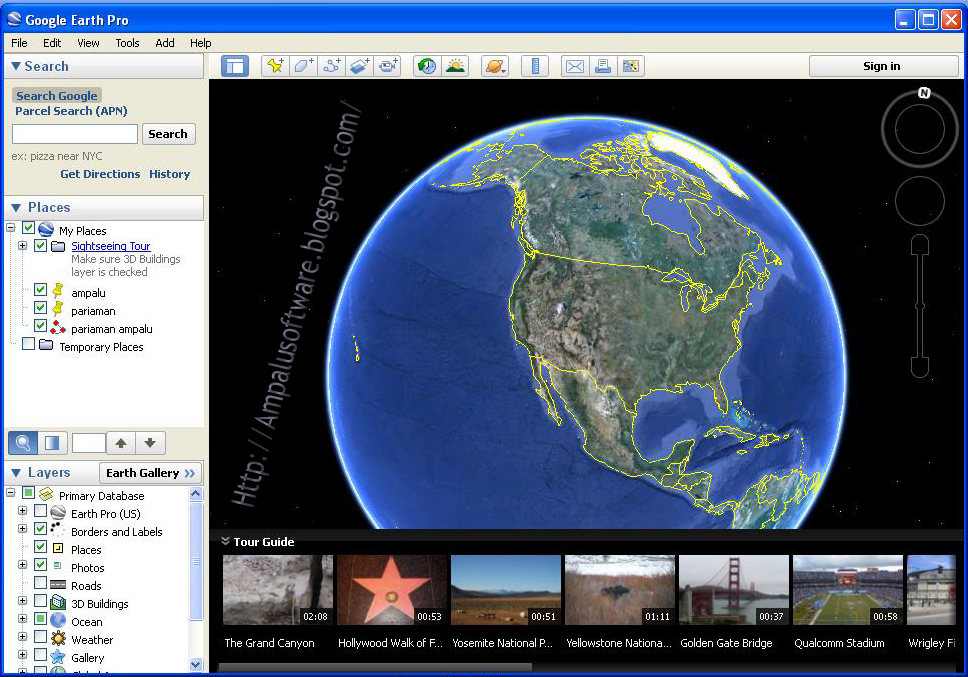Open the Sightseeing Tour link
This screenshot has width=968, height=677.
click(x=110, y=246)
